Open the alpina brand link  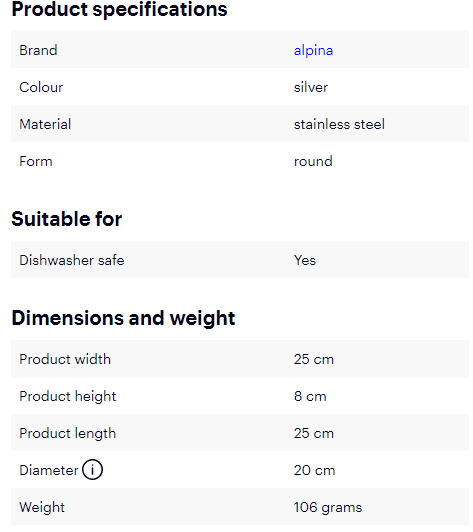point(313,51)
